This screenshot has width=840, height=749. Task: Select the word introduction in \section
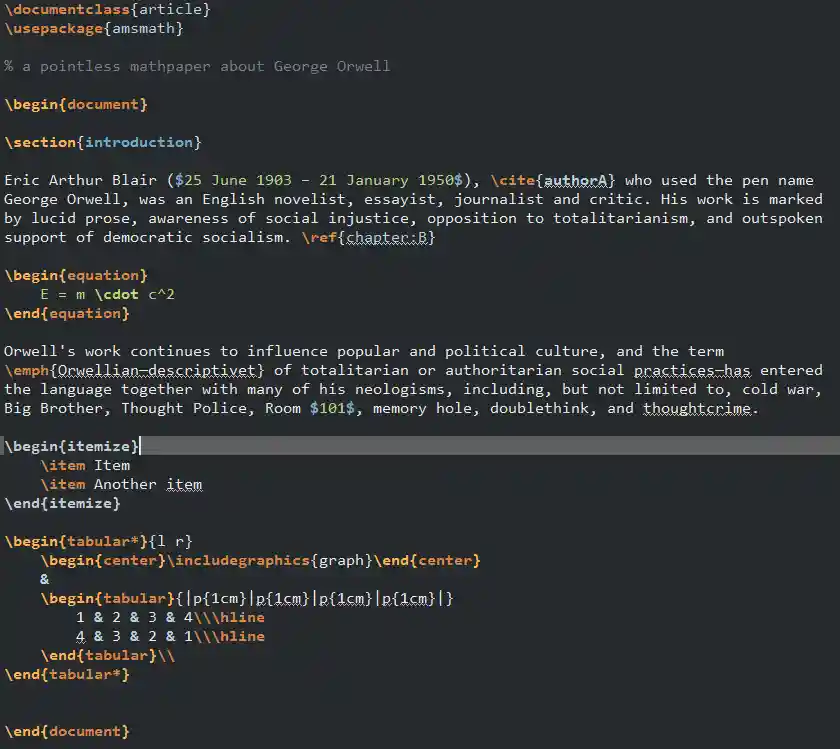[x=139, y=142]
